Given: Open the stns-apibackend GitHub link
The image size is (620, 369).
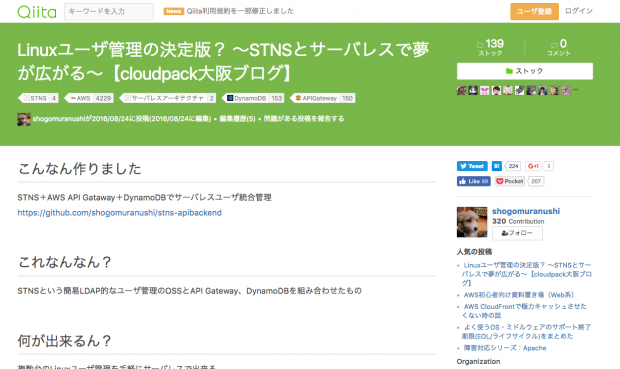Looking at the screenshot, I should [119, 213].
